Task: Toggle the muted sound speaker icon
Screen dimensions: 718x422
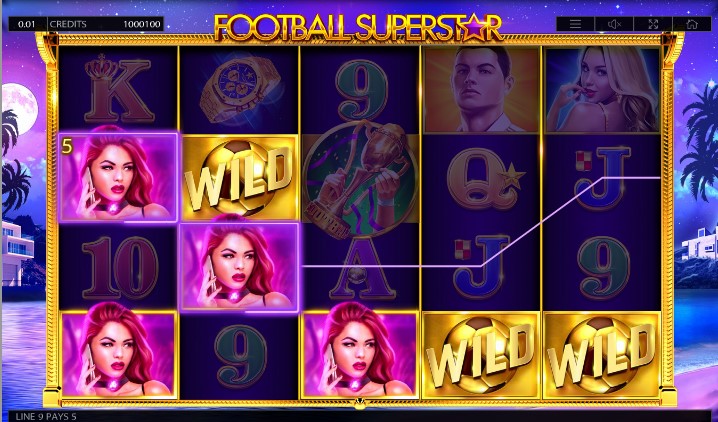Action: [x=614, y=24]
